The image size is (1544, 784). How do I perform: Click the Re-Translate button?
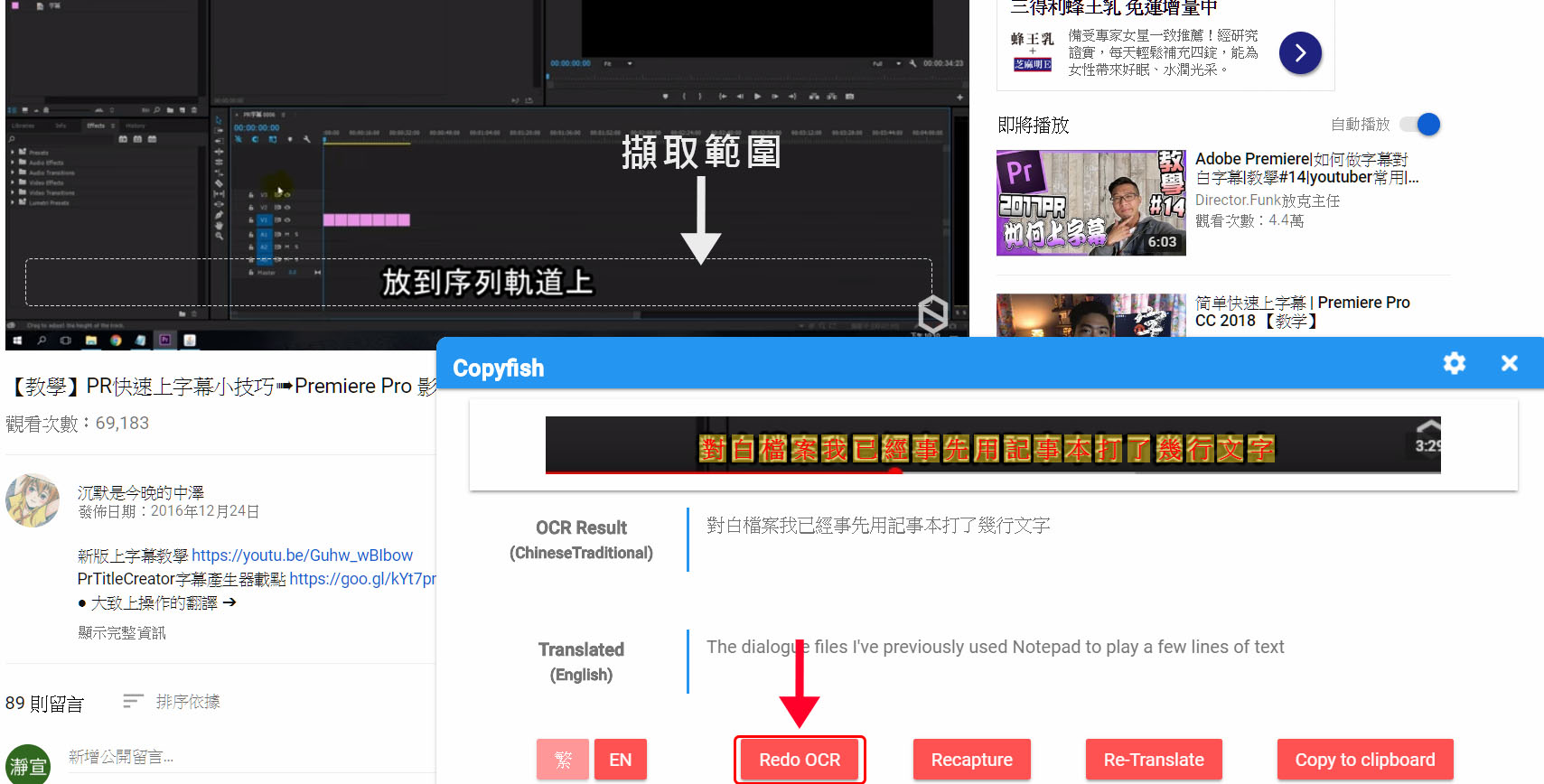pyautogui.click(x=1154, y=760)
